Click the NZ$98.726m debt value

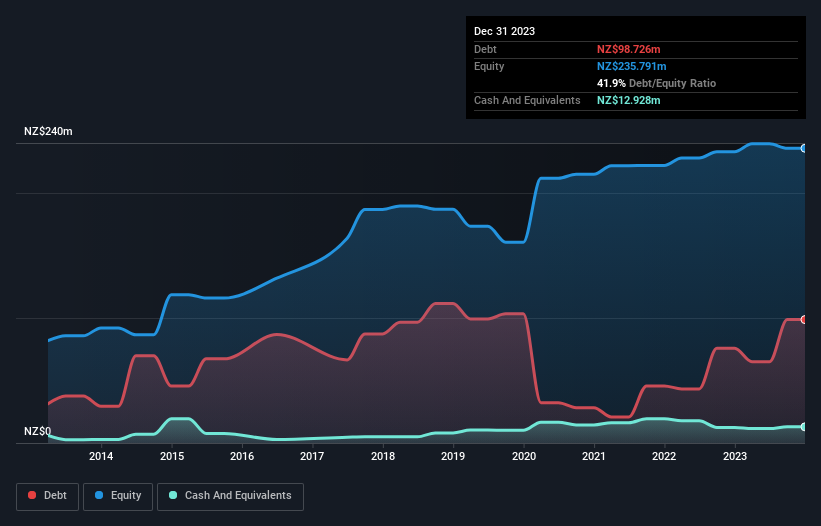[x=628, y=49]
